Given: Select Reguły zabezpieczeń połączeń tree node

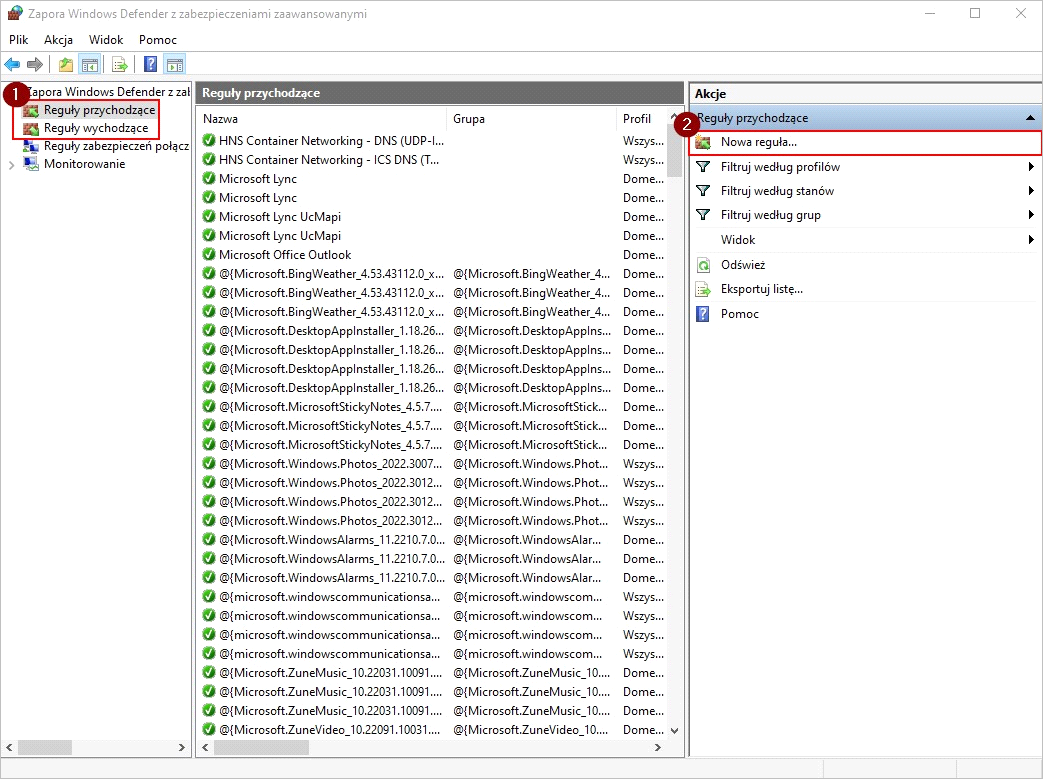Looking at the screenshot, I should click(116, 146).
